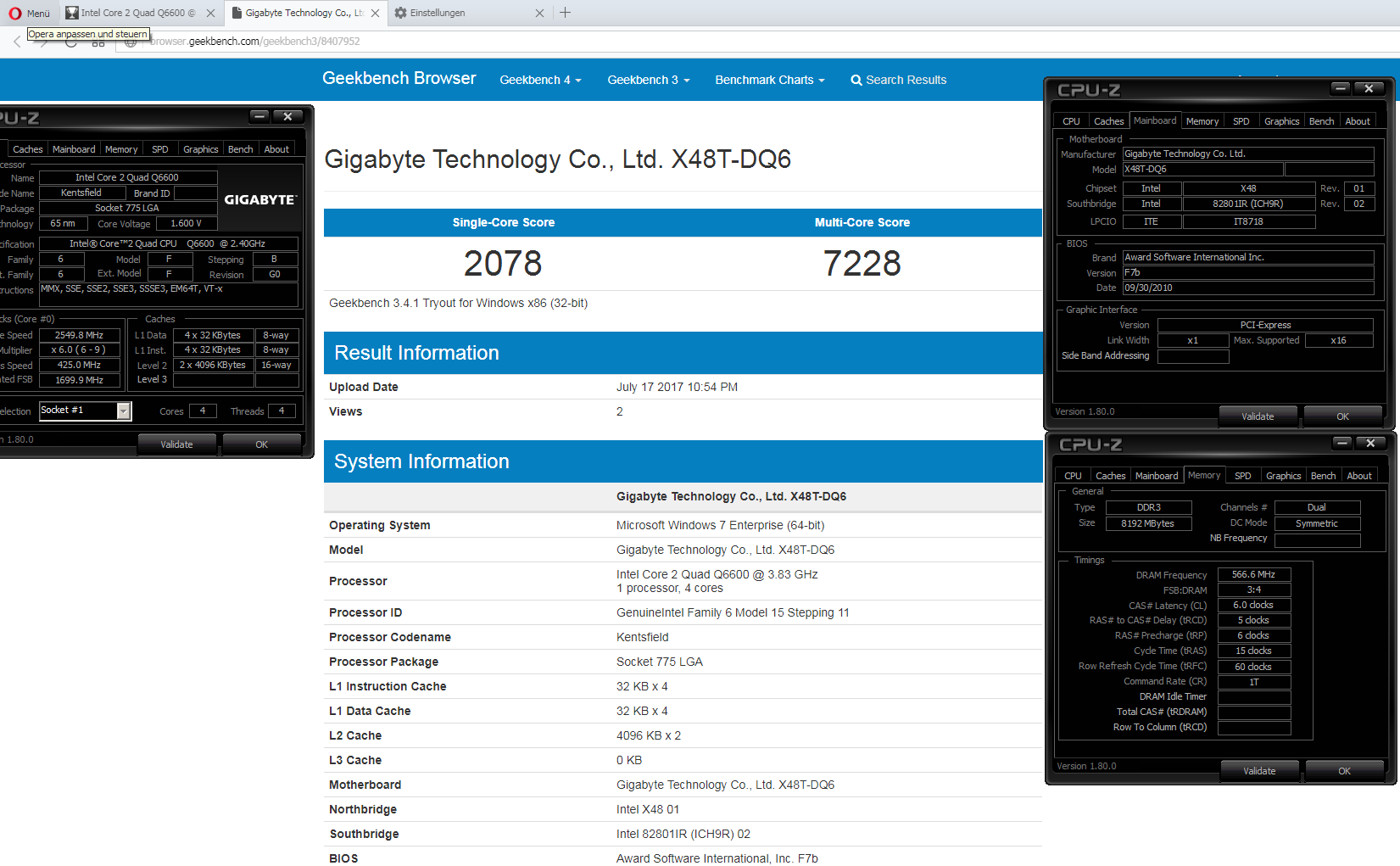Open Graphics tab in bottom-right CPU-Z window
This screenshot has height=866, width=1400.
pos(1283,476)
